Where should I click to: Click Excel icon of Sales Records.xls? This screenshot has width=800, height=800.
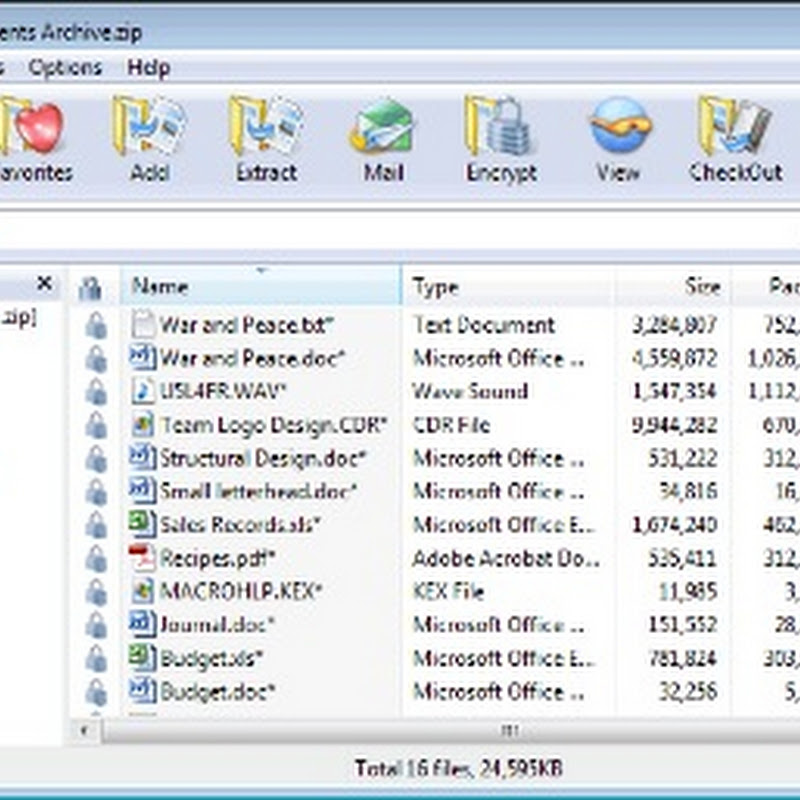pos(142,524)
